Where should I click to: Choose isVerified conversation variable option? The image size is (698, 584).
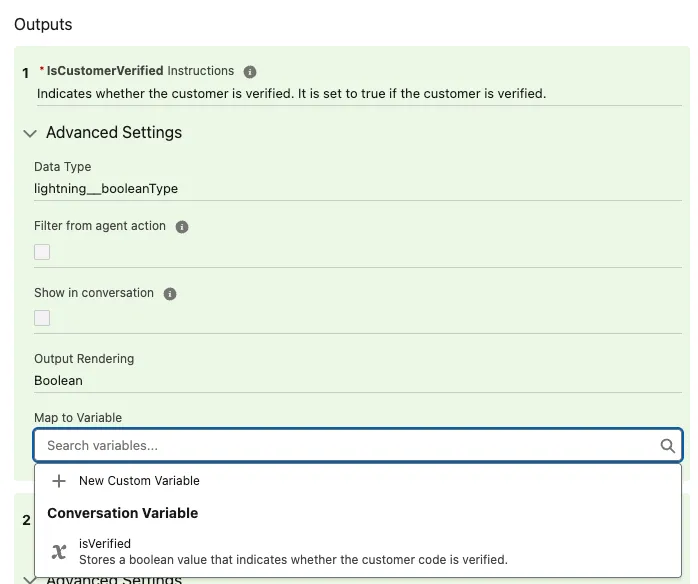pos(105,544)
